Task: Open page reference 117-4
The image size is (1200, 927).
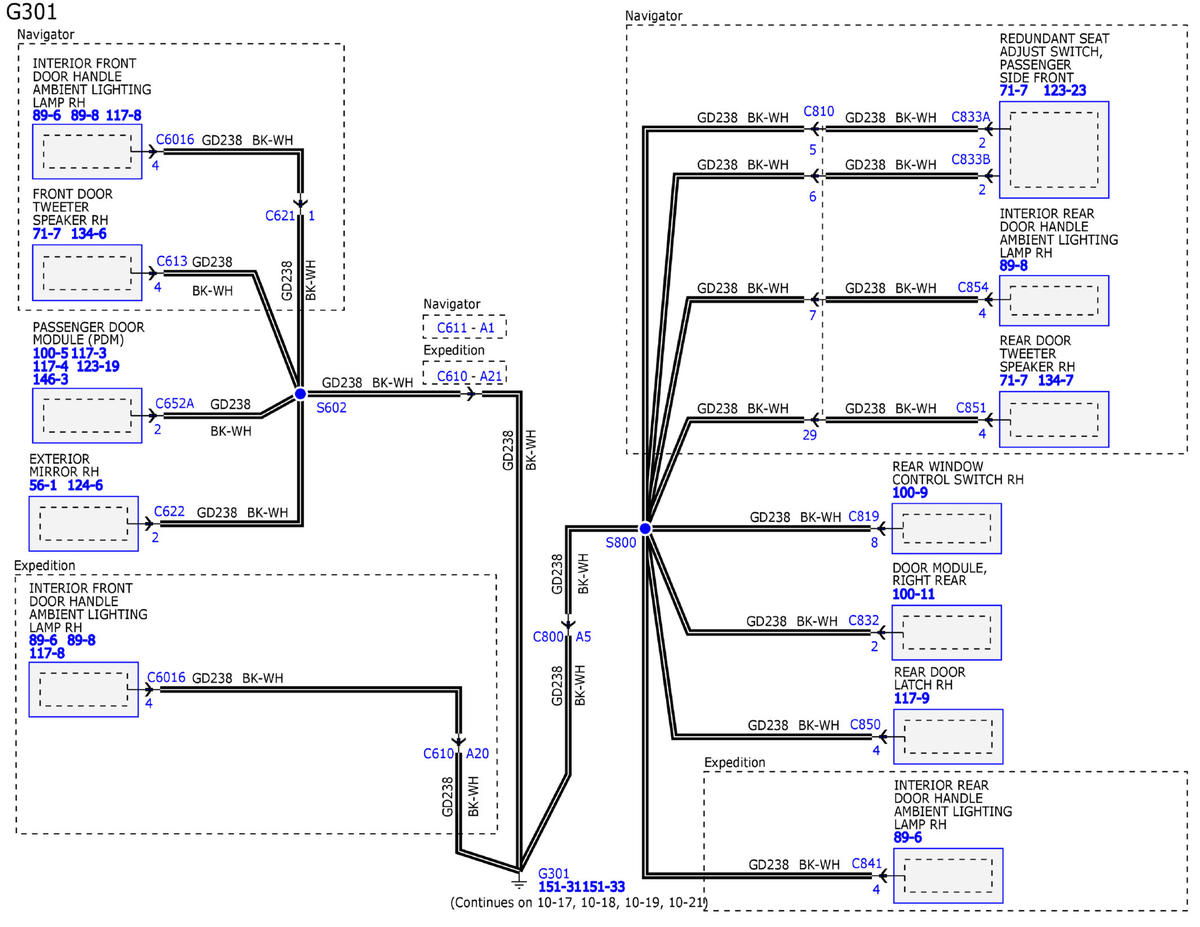Action: tap(50, 367)
